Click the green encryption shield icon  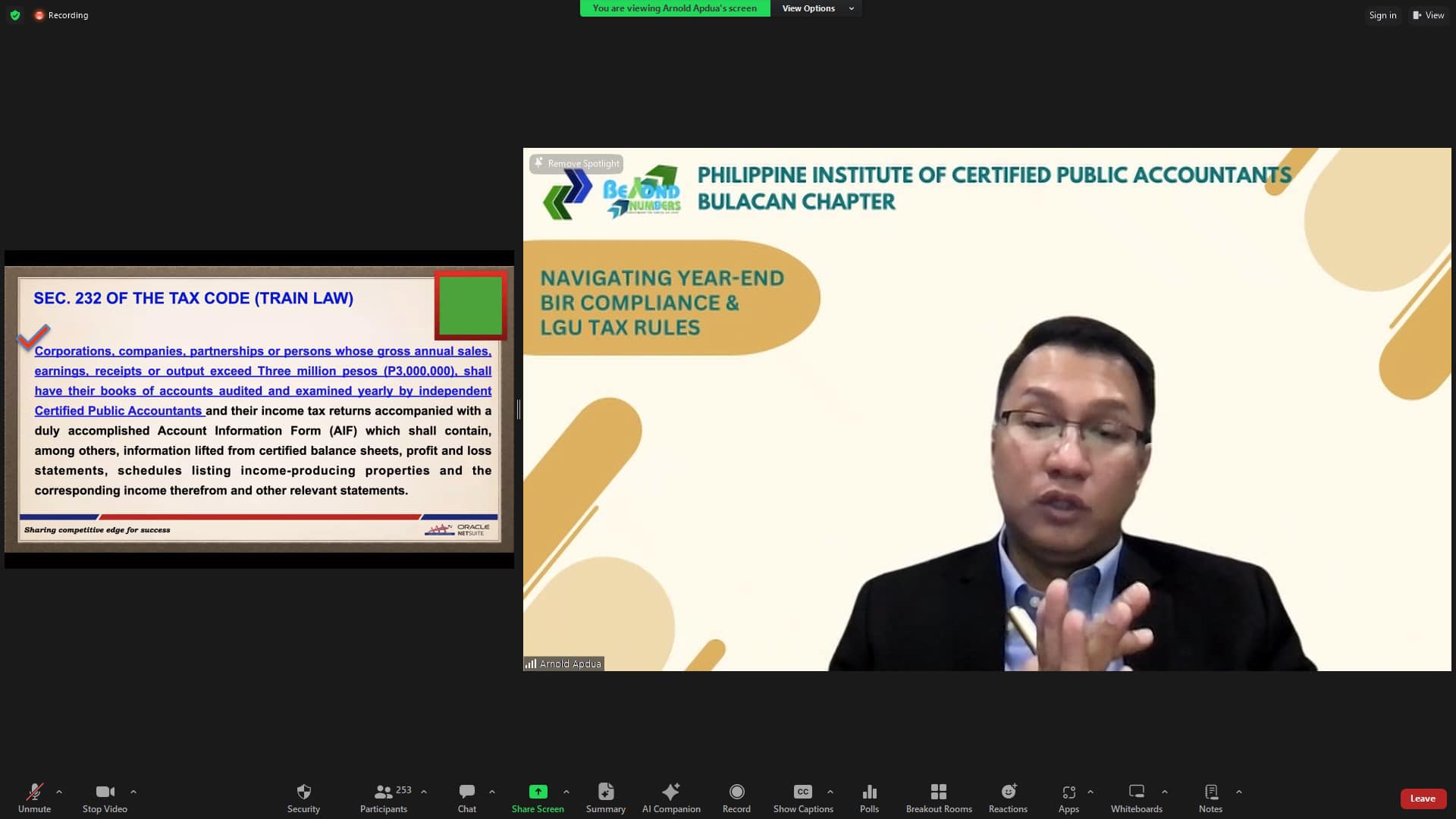(x=14, y=15)
